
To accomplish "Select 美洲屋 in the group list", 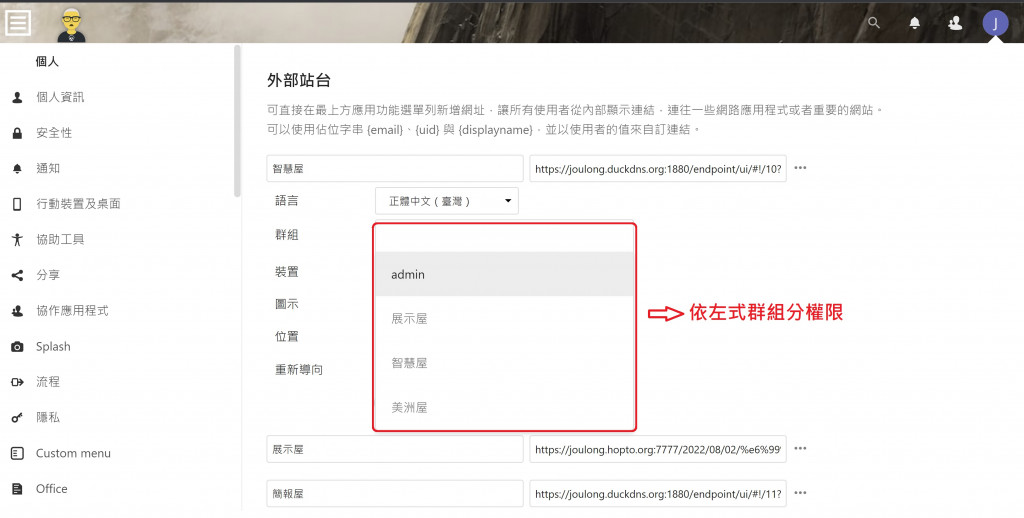I will (504, 407).
